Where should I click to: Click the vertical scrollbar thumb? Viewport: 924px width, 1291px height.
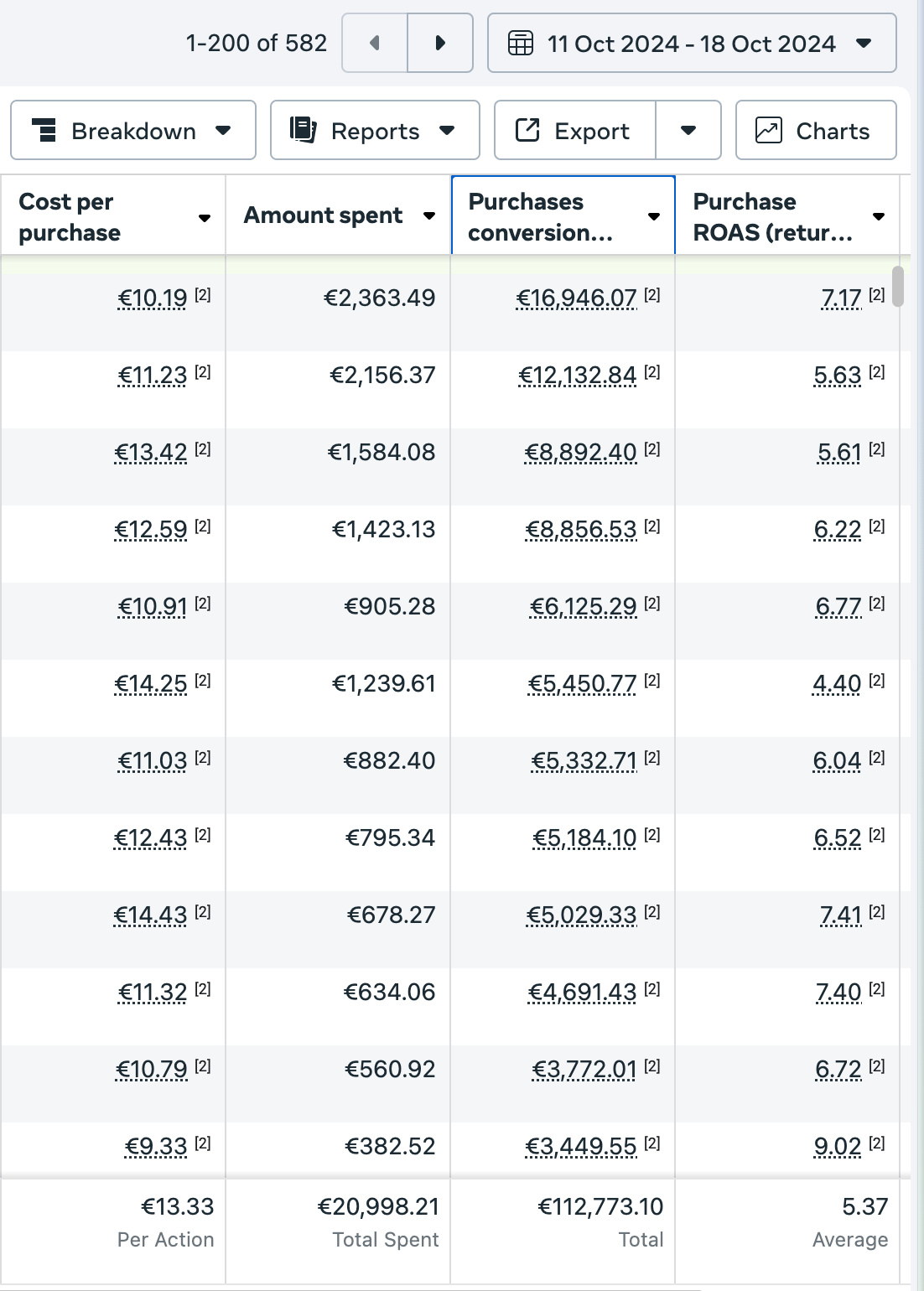click(x=898, y=287)
